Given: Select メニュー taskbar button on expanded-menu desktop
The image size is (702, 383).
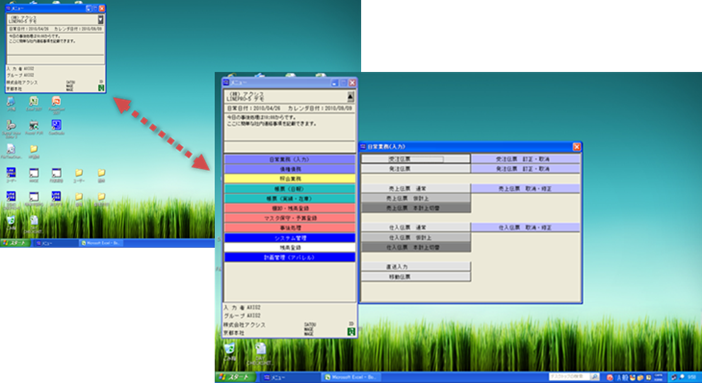Looking at the screenshot, I should (x=290, y=377).
